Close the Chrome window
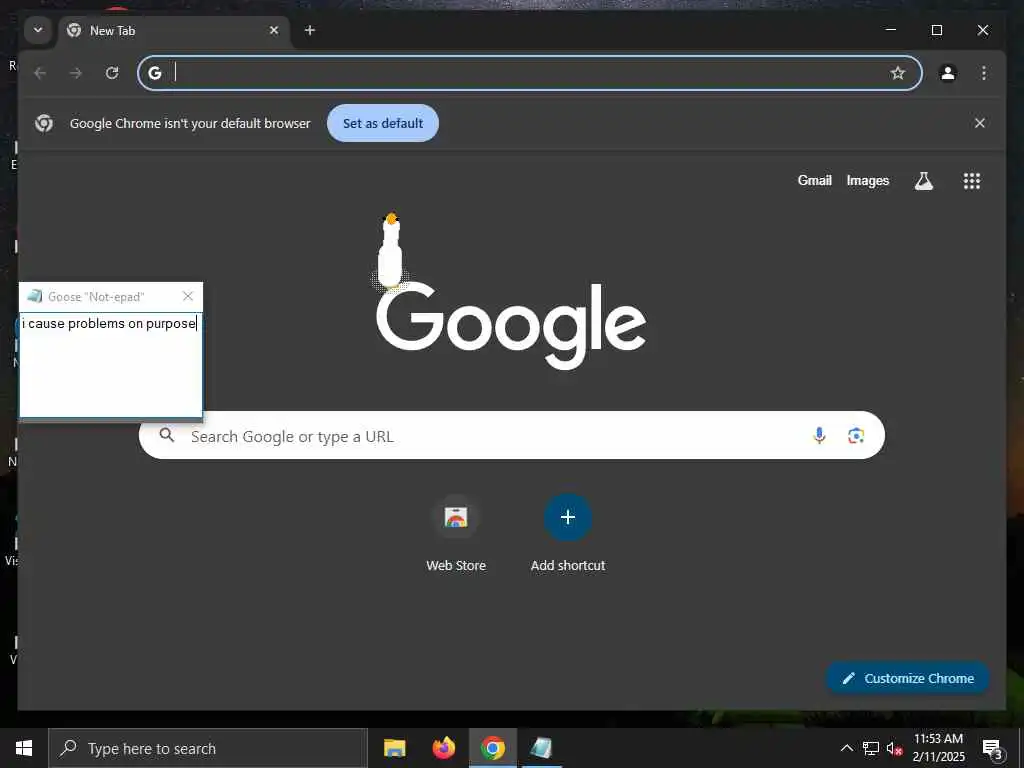1024x768 pixels. [x=982, y=30]
